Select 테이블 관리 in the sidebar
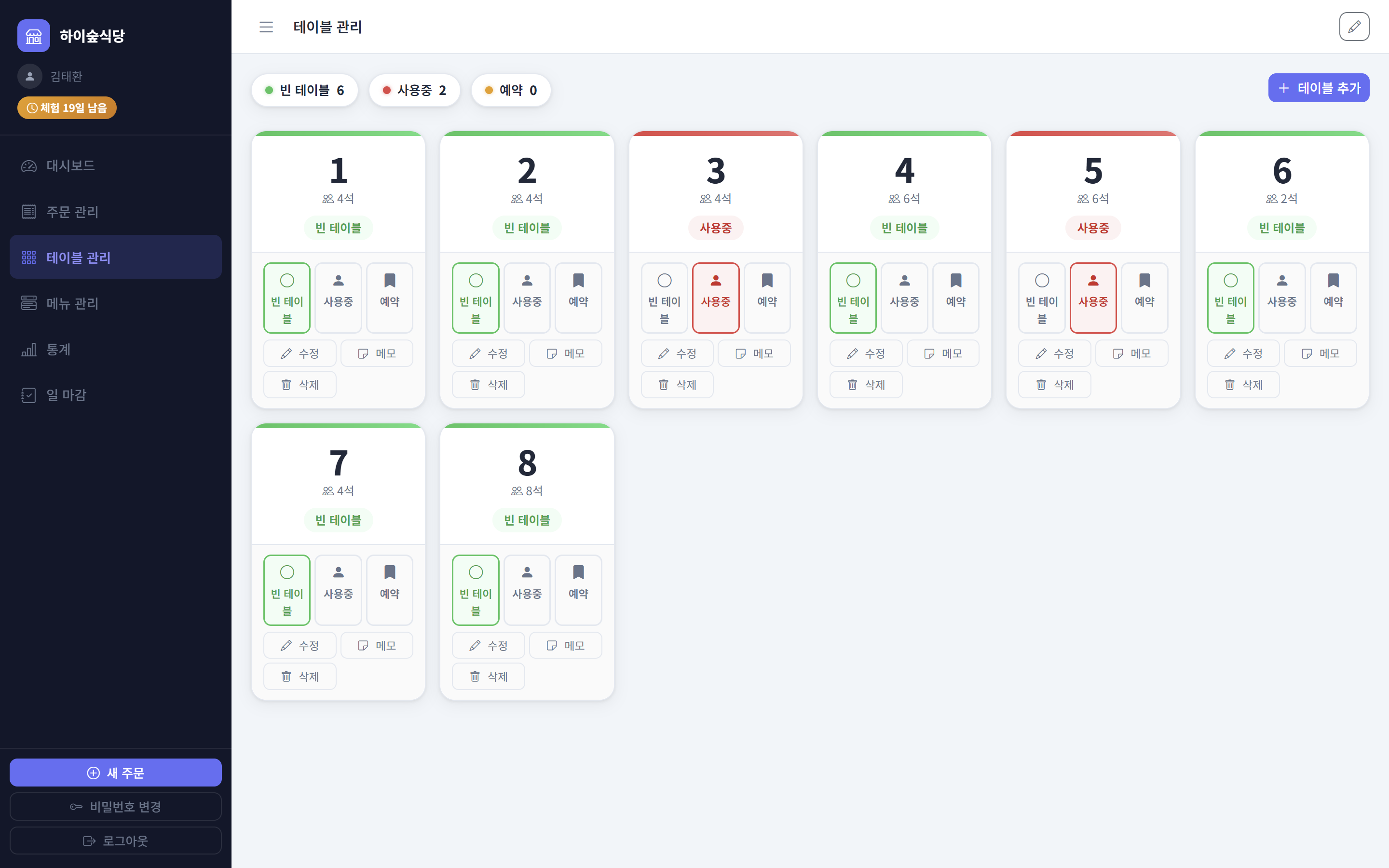The height and width of the screenshot is (868, 1389). point(115,257)
